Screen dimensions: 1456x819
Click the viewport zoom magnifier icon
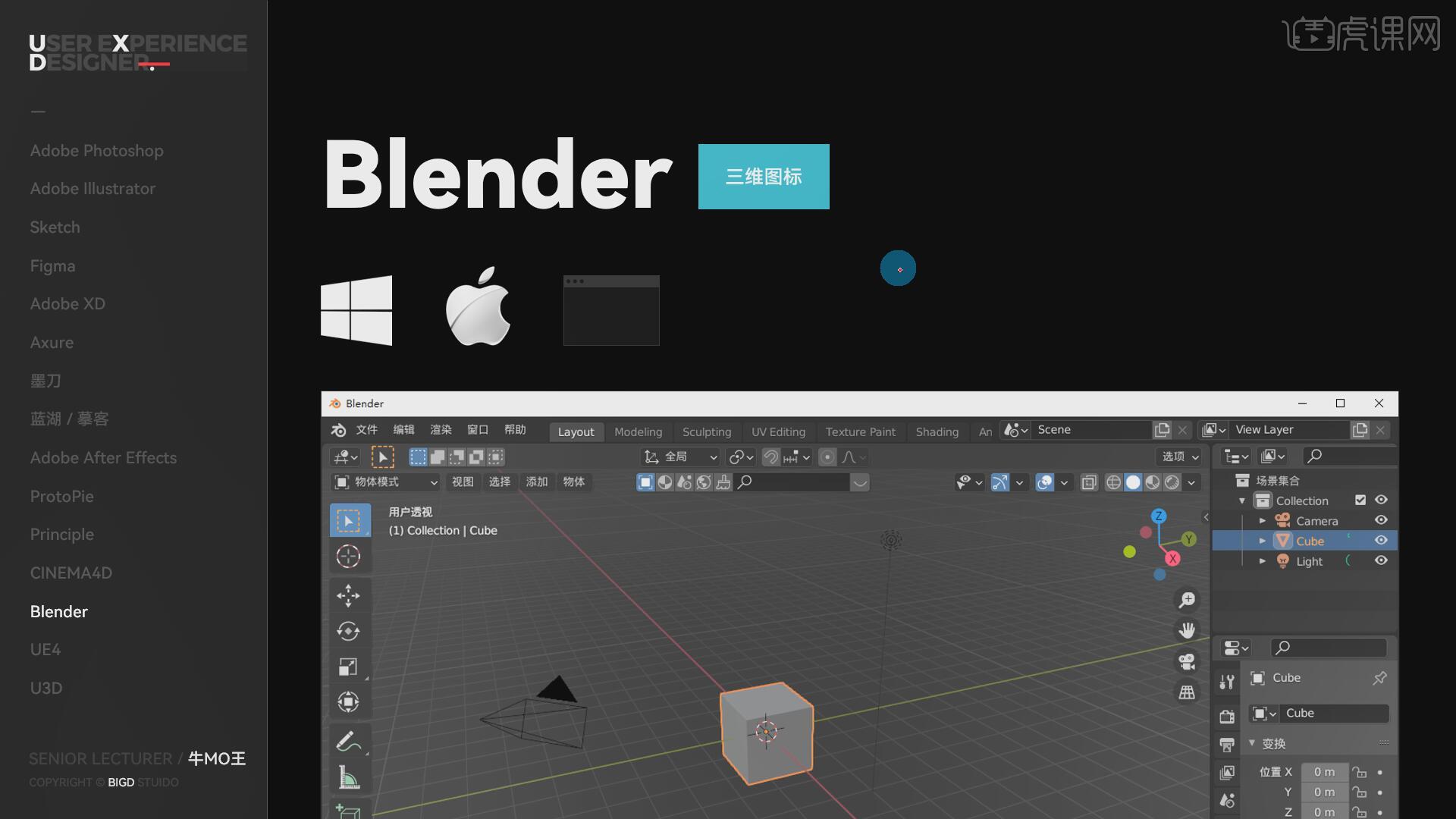point(1187,600)
